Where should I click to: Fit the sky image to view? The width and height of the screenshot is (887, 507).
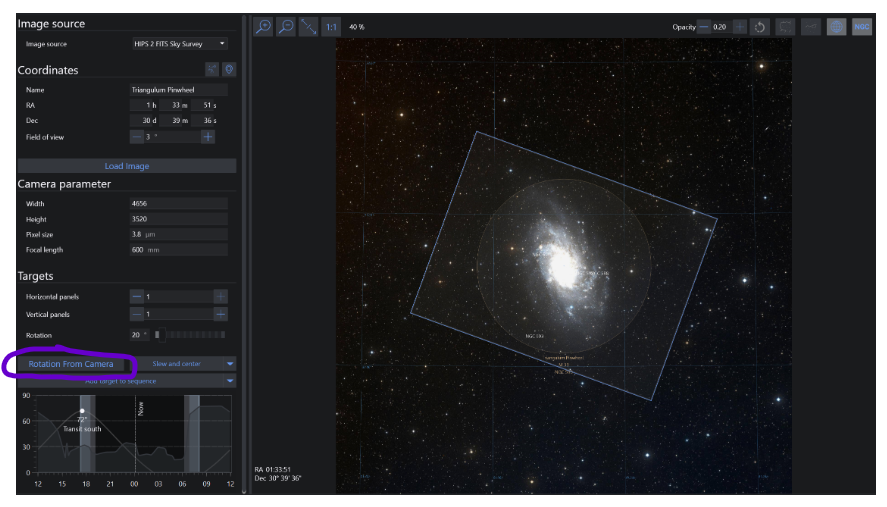[x=308, y=27]
